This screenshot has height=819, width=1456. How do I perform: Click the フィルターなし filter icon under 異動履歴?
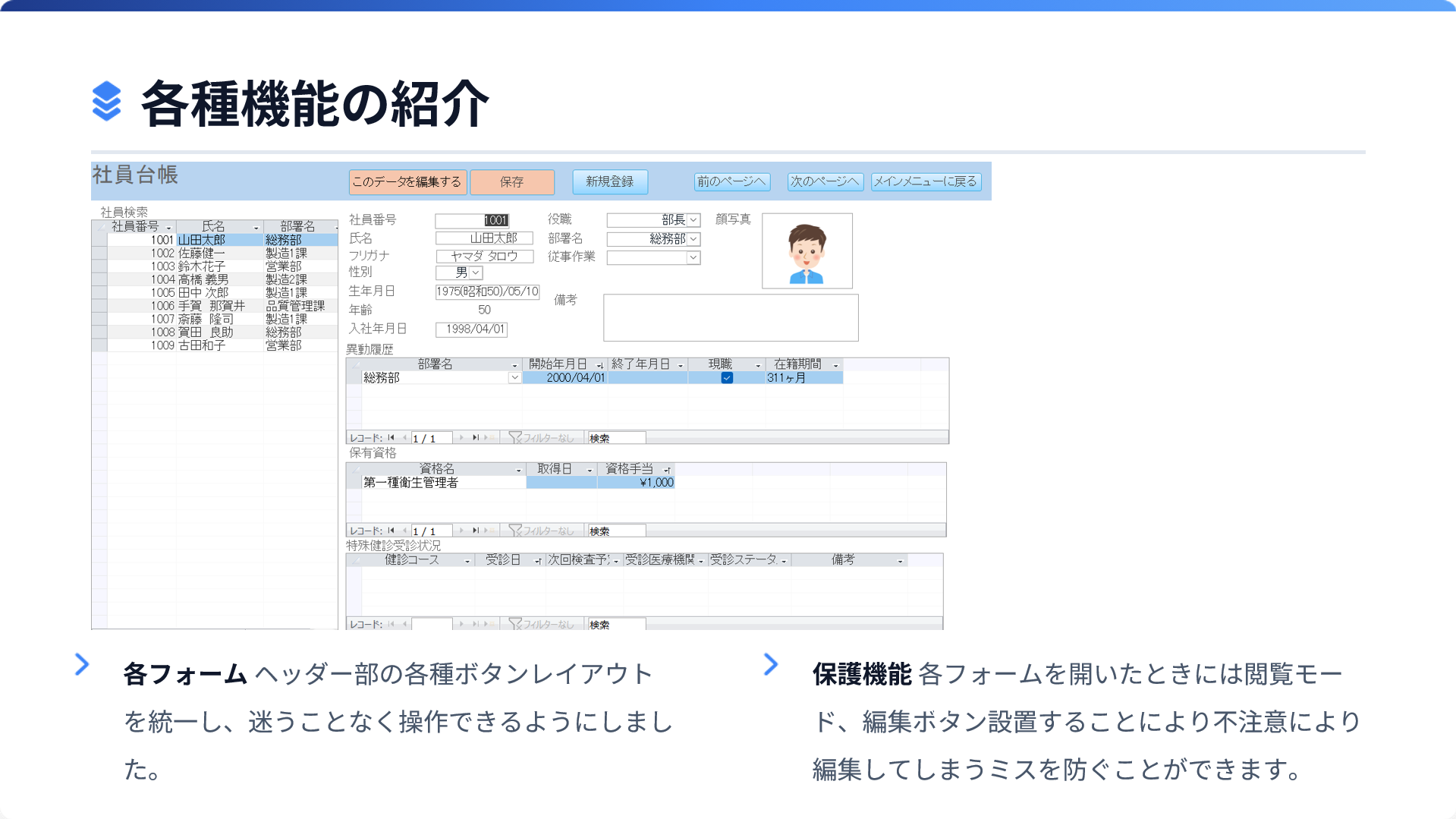(x=515, y=438)
